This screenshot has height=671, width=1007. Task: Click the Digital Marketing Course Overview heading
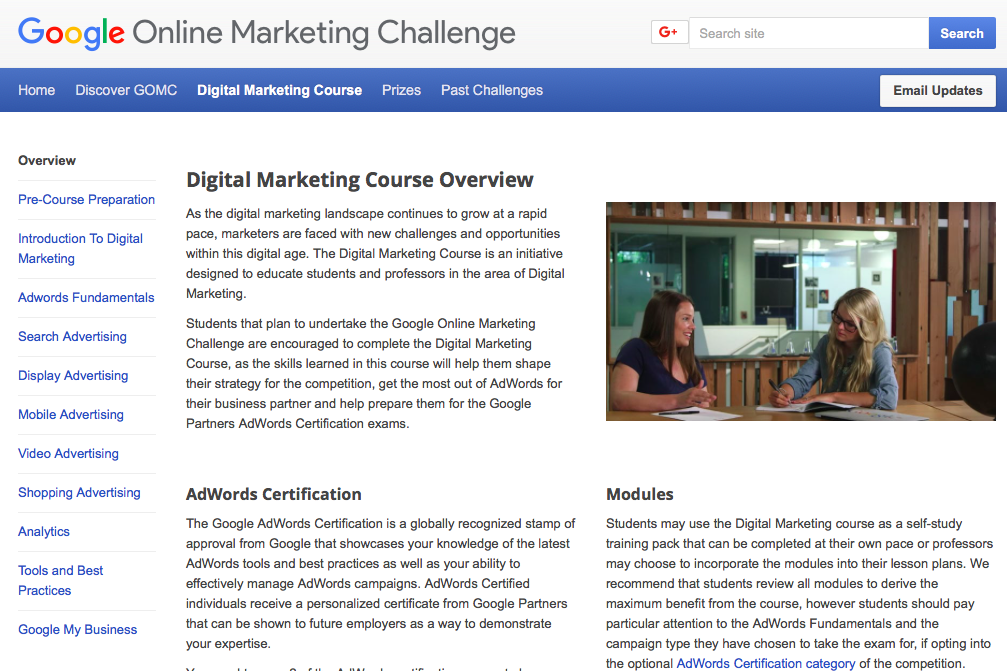(x=360, y=180)
